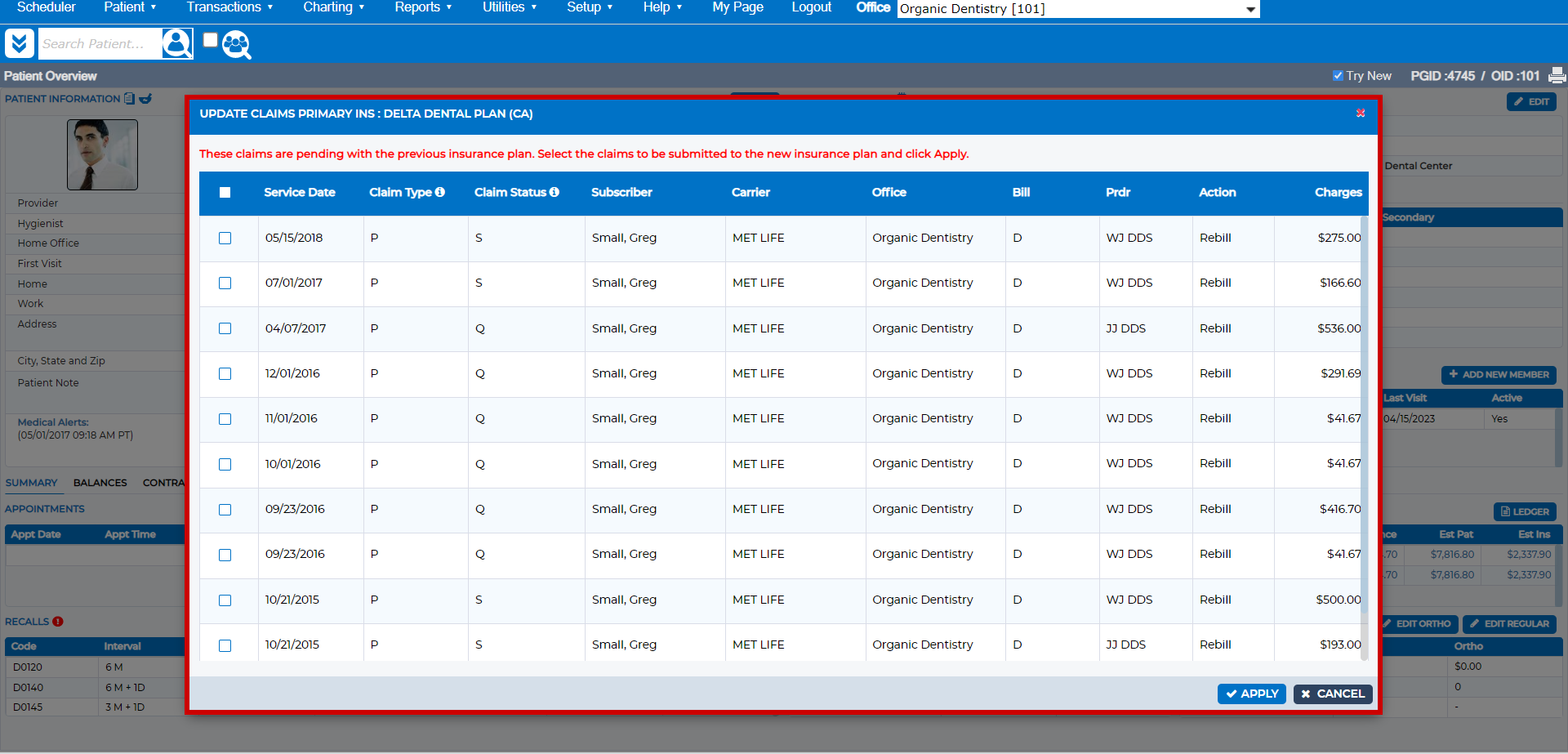Open the Ledger button

pyautogui.click(x=1525, y=511)
